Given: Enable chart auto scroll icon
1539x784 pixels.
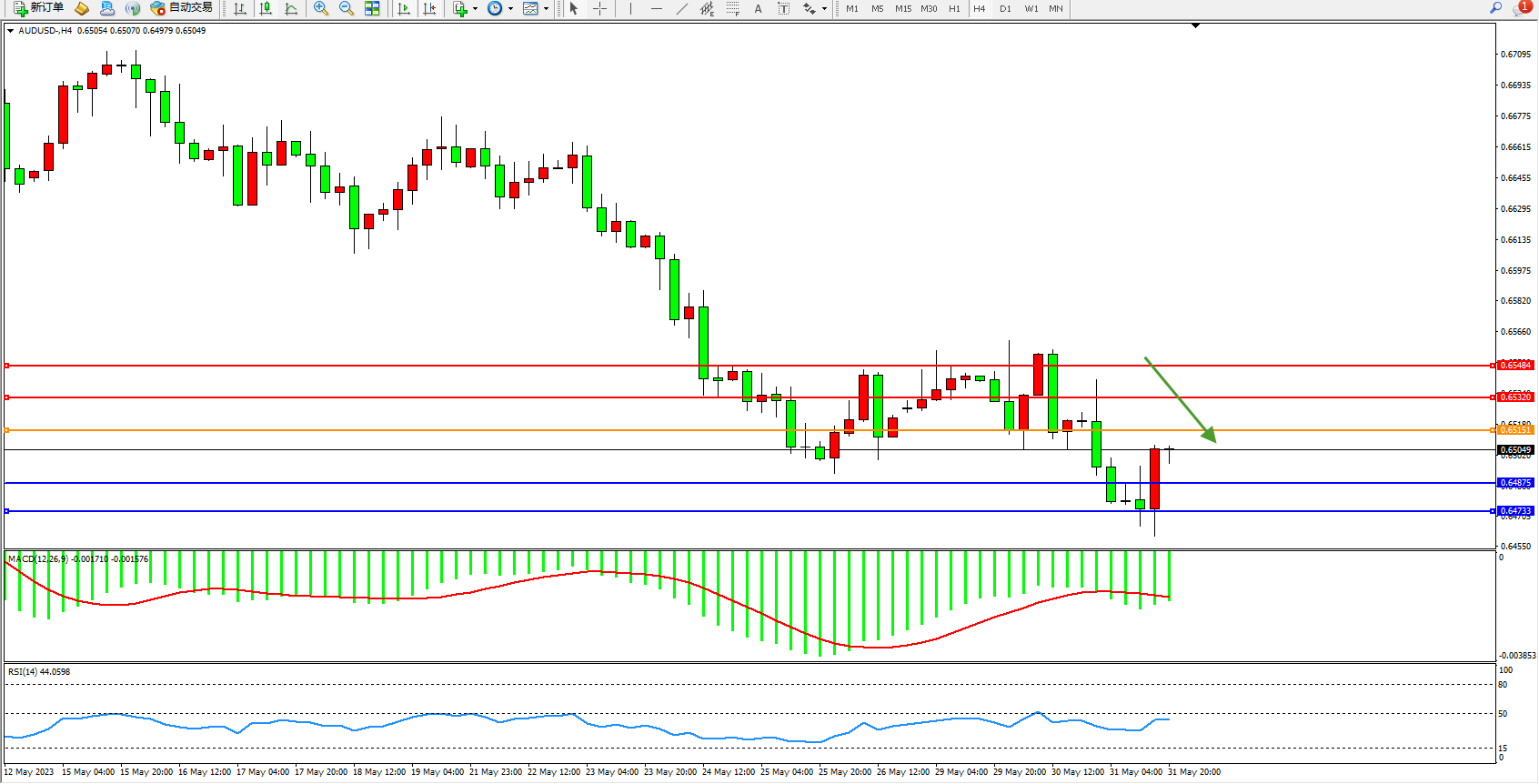Looking at the screenshot, I should tap(405, 8).
